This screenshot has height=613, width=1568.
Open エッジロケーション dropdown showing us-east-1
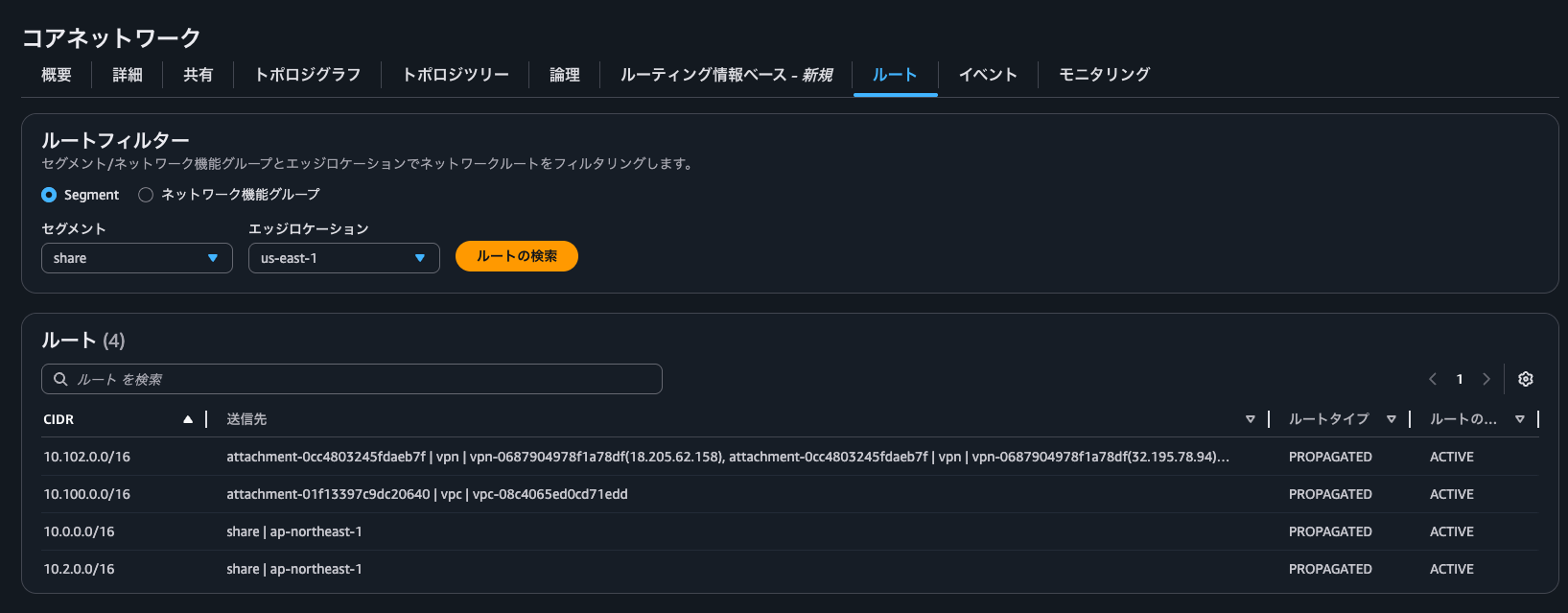point(343,258)
